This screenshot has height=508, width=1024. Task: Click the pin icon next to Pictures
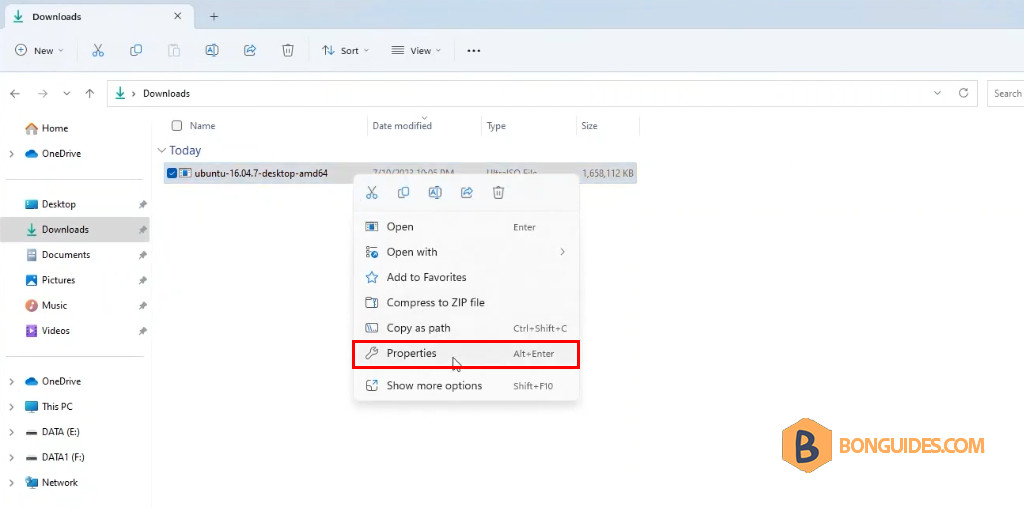point(142,280)
